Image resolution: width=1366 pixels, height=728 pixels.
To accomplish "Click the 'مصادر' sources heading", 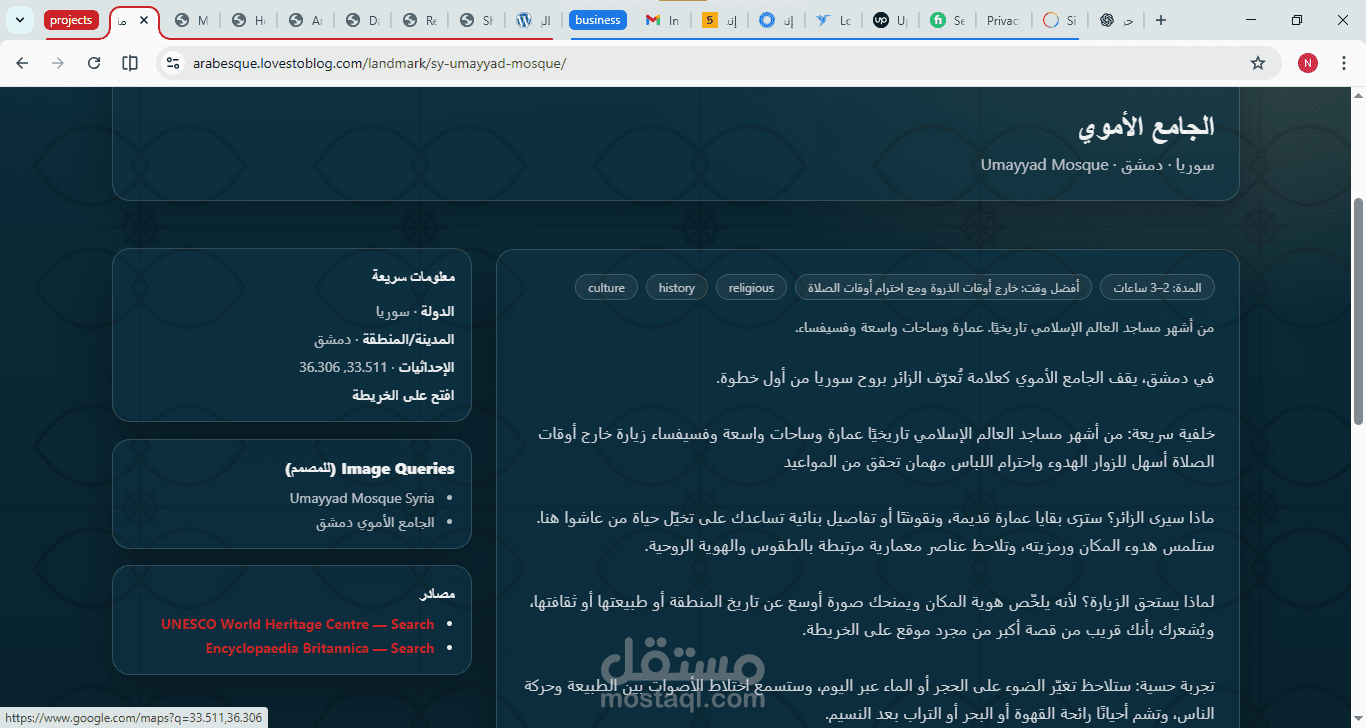I will [437, 594].
